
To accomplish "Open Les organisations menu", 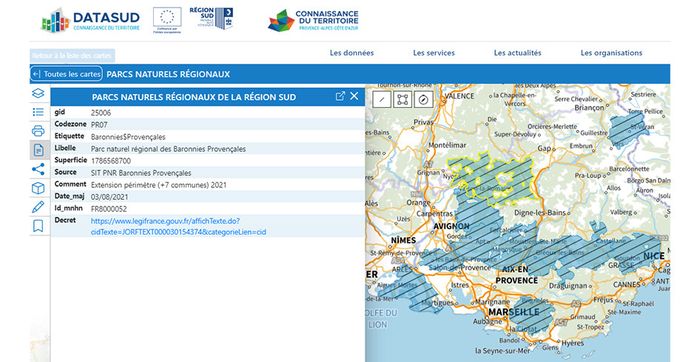I will click(612, 53).
